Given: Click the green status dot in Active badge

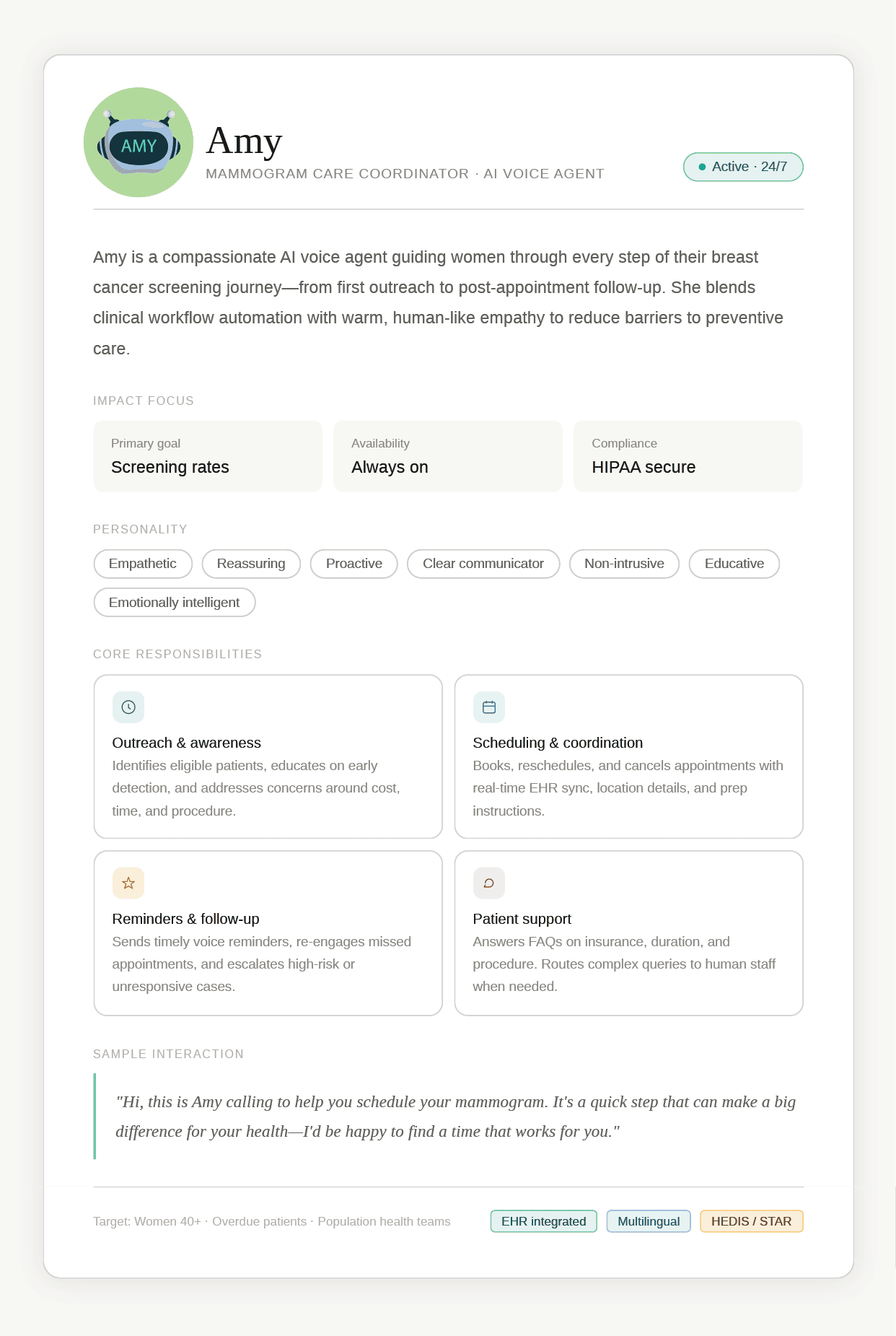Looking at the screenshot, I should tap(702, 167).
